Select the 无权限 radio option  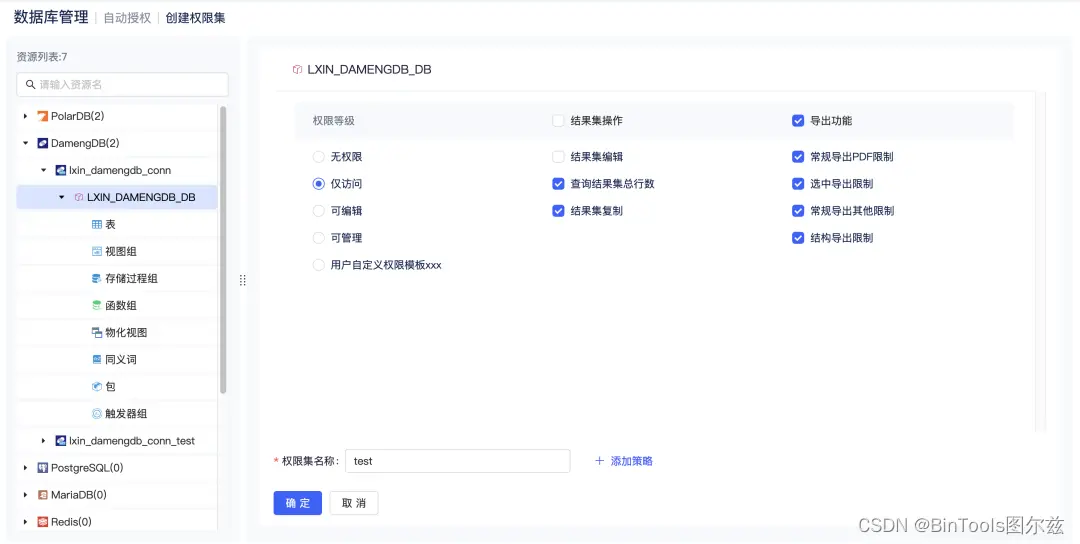318,157
